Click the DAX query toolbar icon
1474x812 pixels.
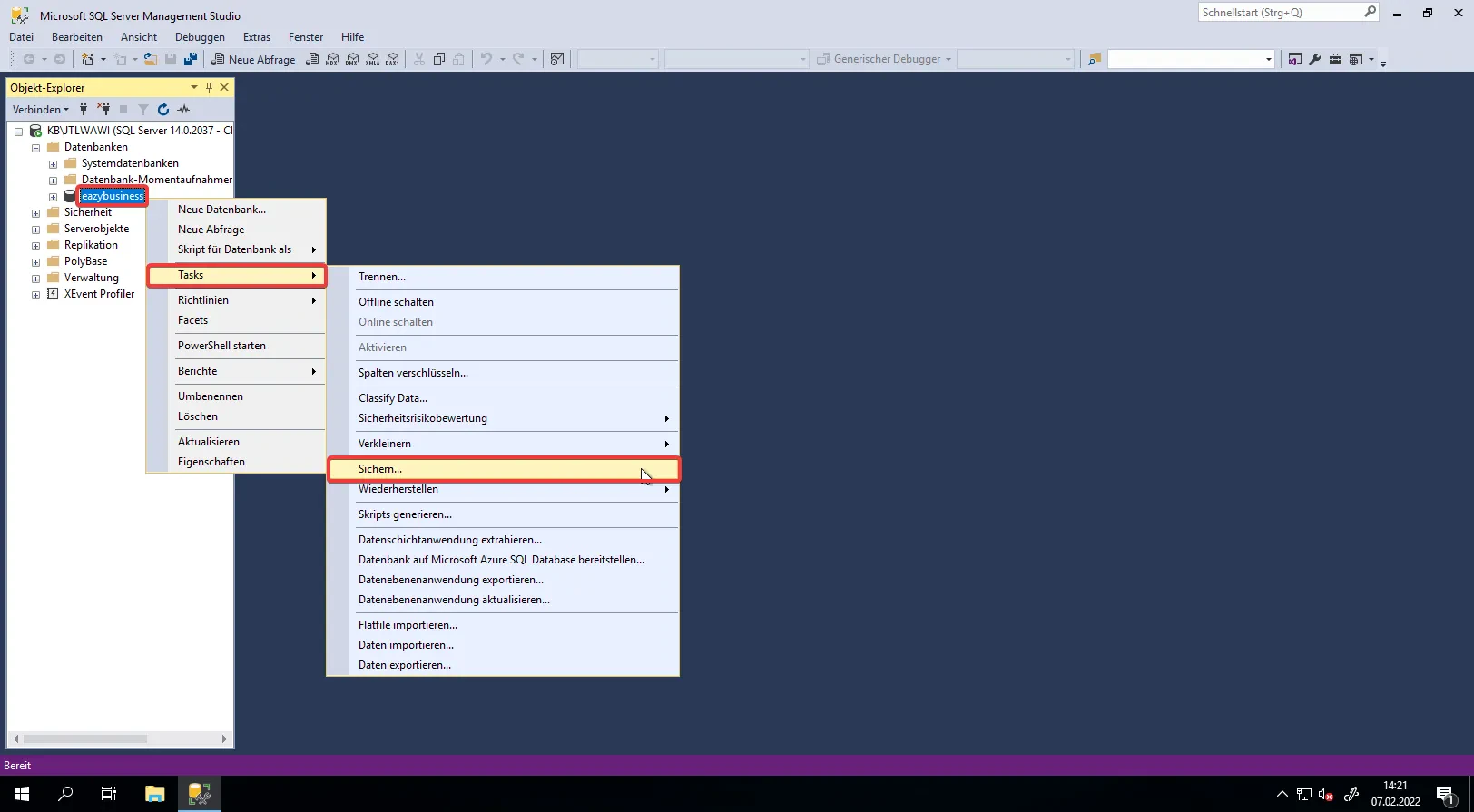[392, 59]
